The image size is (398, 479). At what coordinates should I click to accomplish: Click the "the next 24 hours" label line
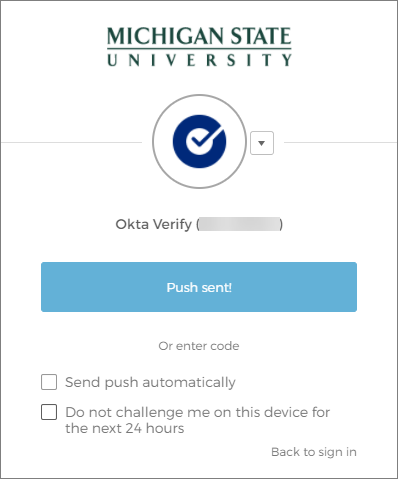(125, 428)
